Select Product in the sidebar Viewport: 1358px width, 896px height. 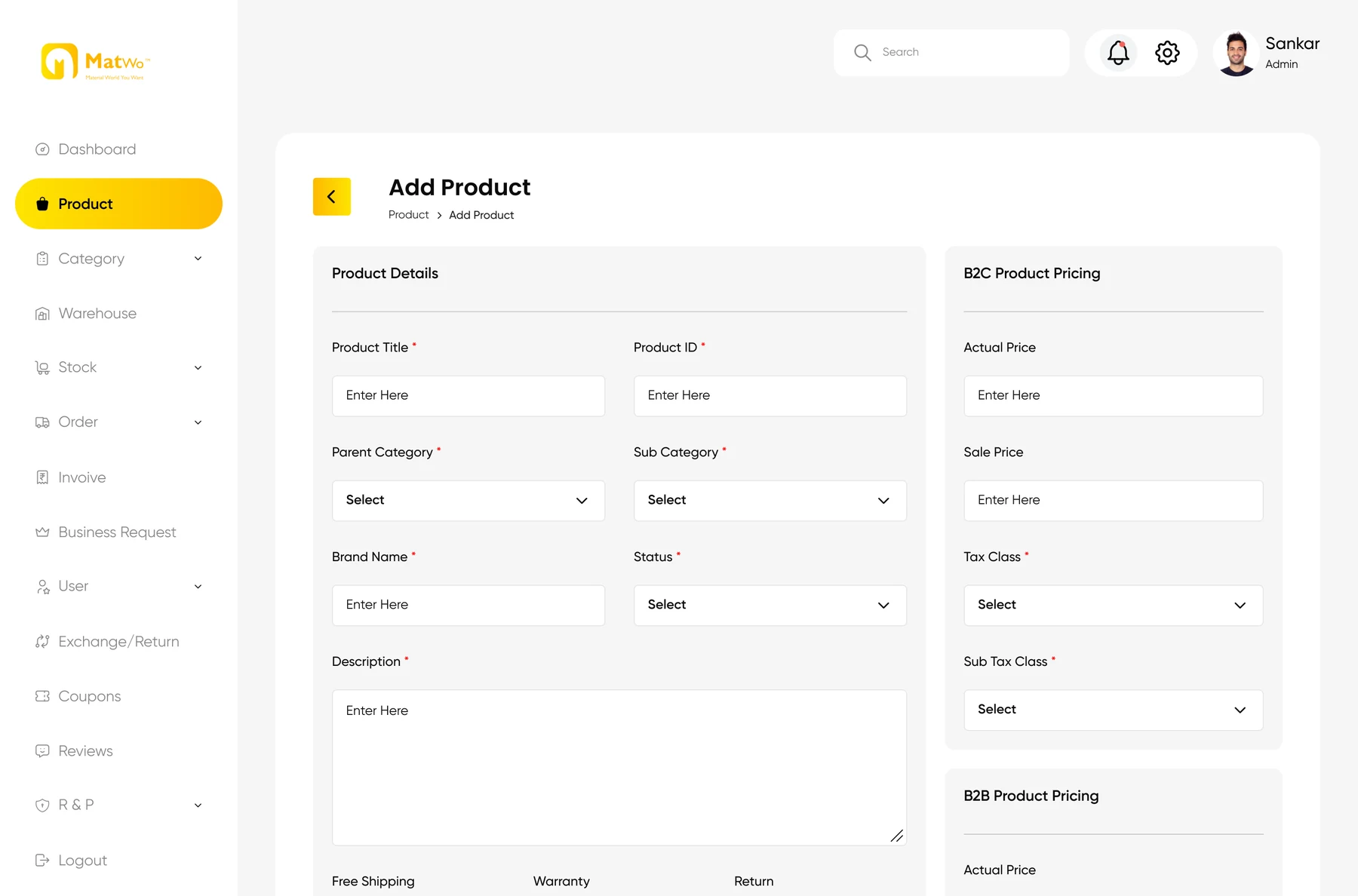118,204
